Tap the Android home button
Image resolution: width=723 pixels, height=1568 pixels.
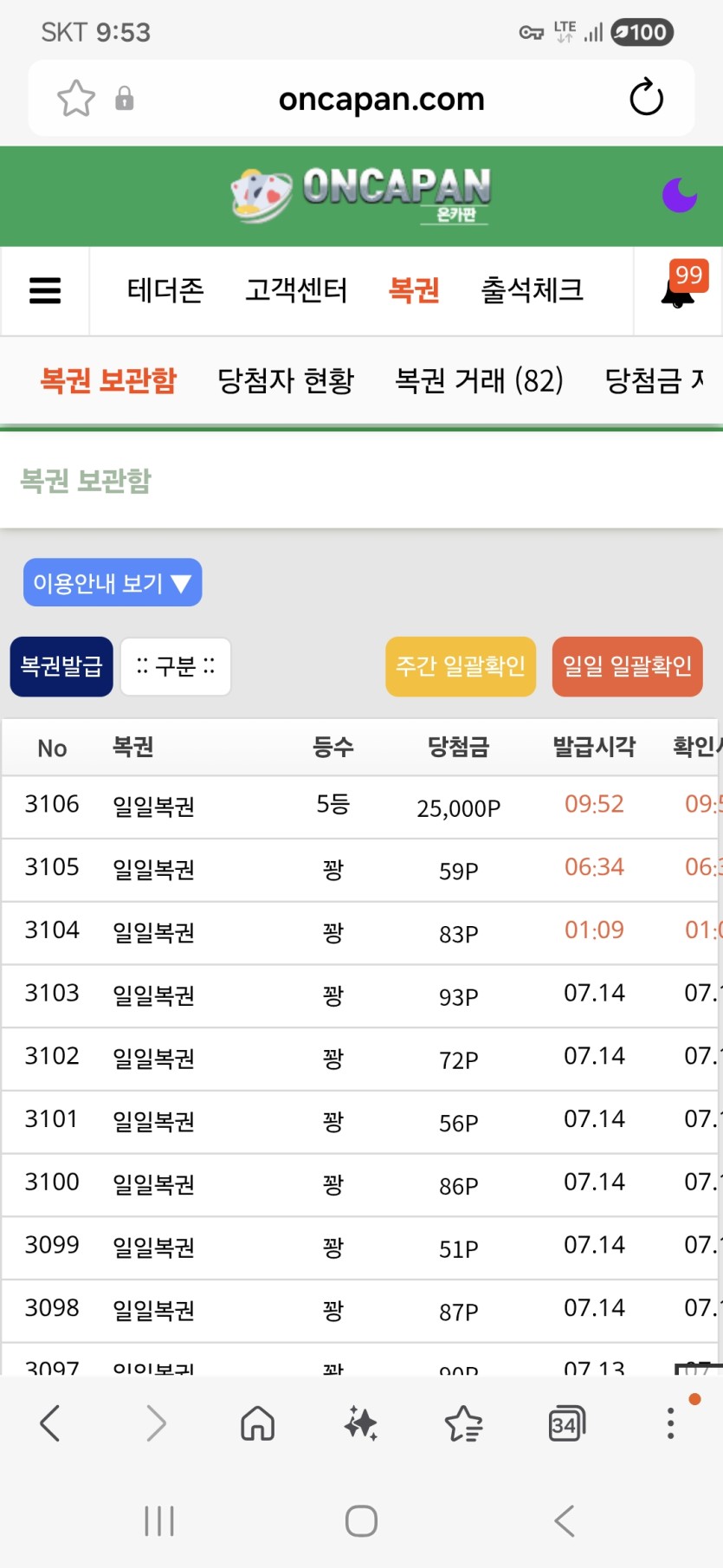[361, 1521]
